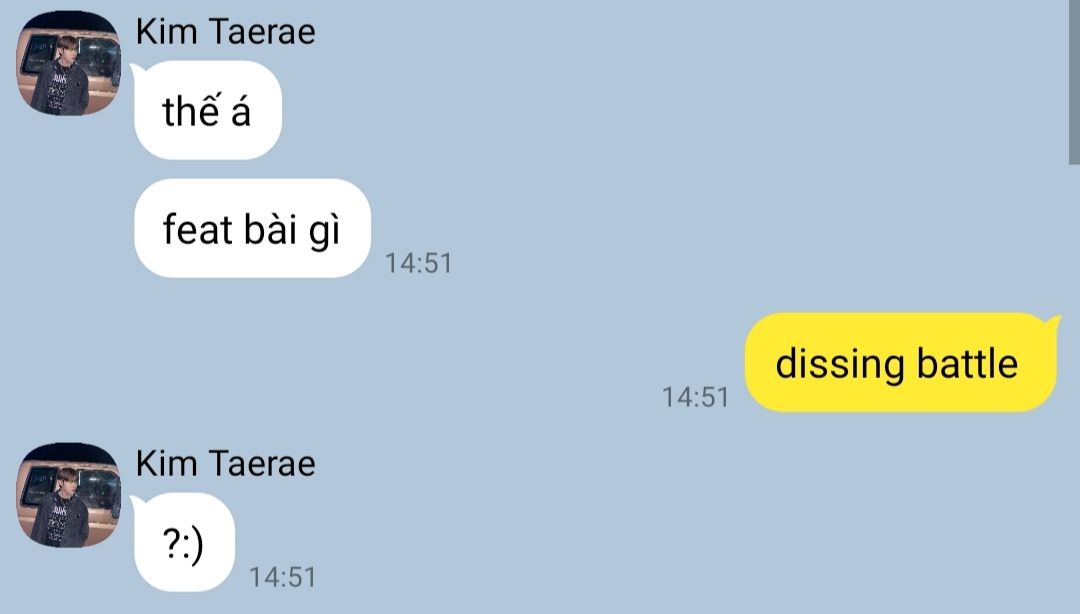Click the tail of the "?:)" bubble

pos(137,502)
